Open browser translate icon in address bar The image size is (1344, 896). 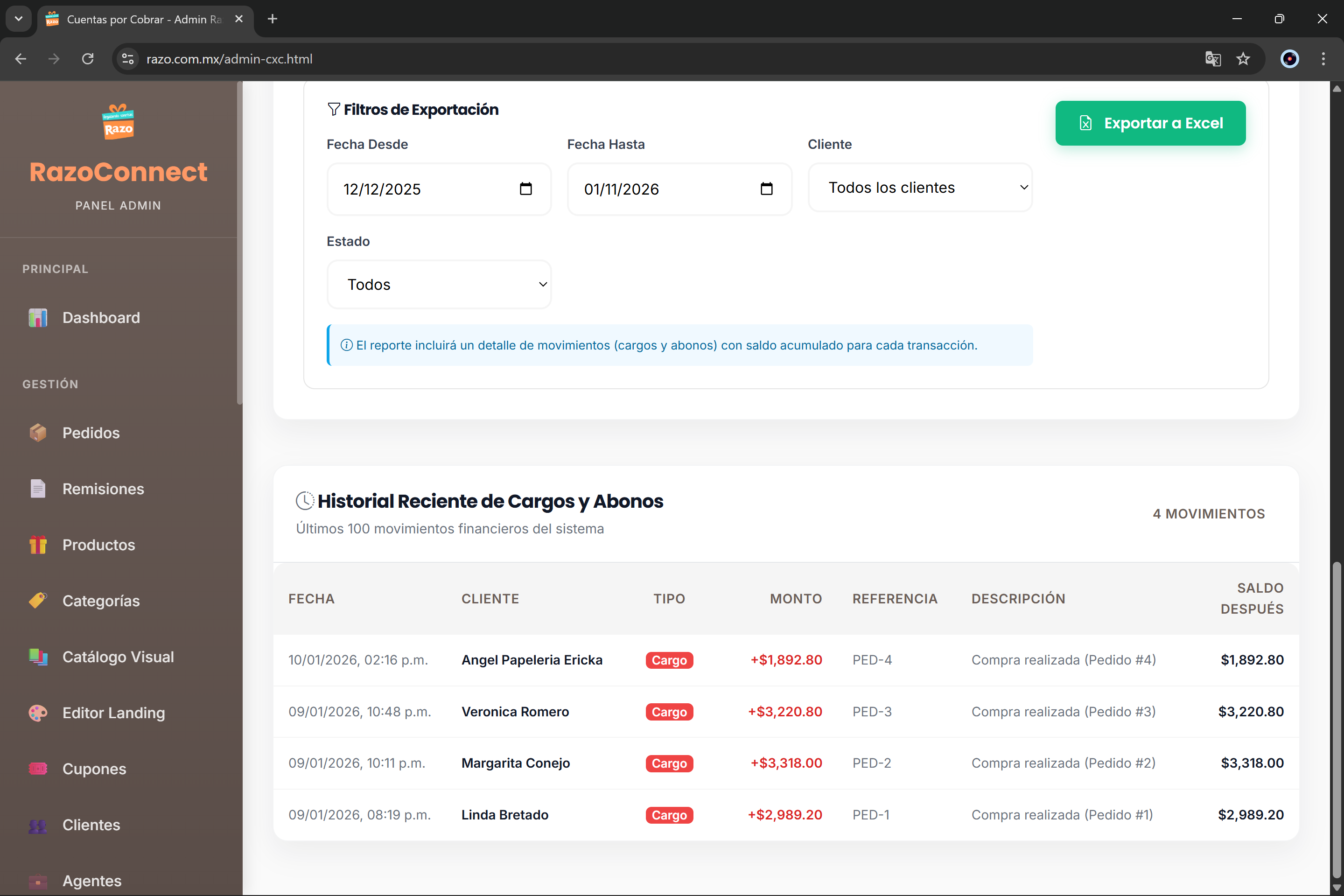(x=1213, y=59)
